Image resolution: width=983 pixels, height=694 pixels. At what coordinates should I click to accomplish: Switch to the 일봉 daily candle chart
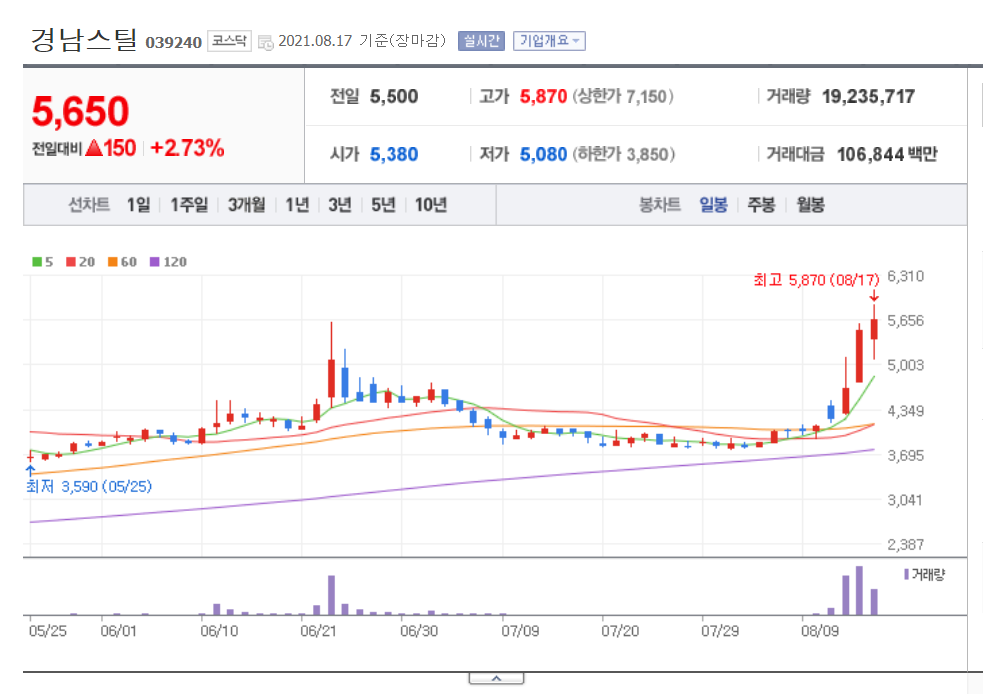pyautogui.click(x=713, y=204)
